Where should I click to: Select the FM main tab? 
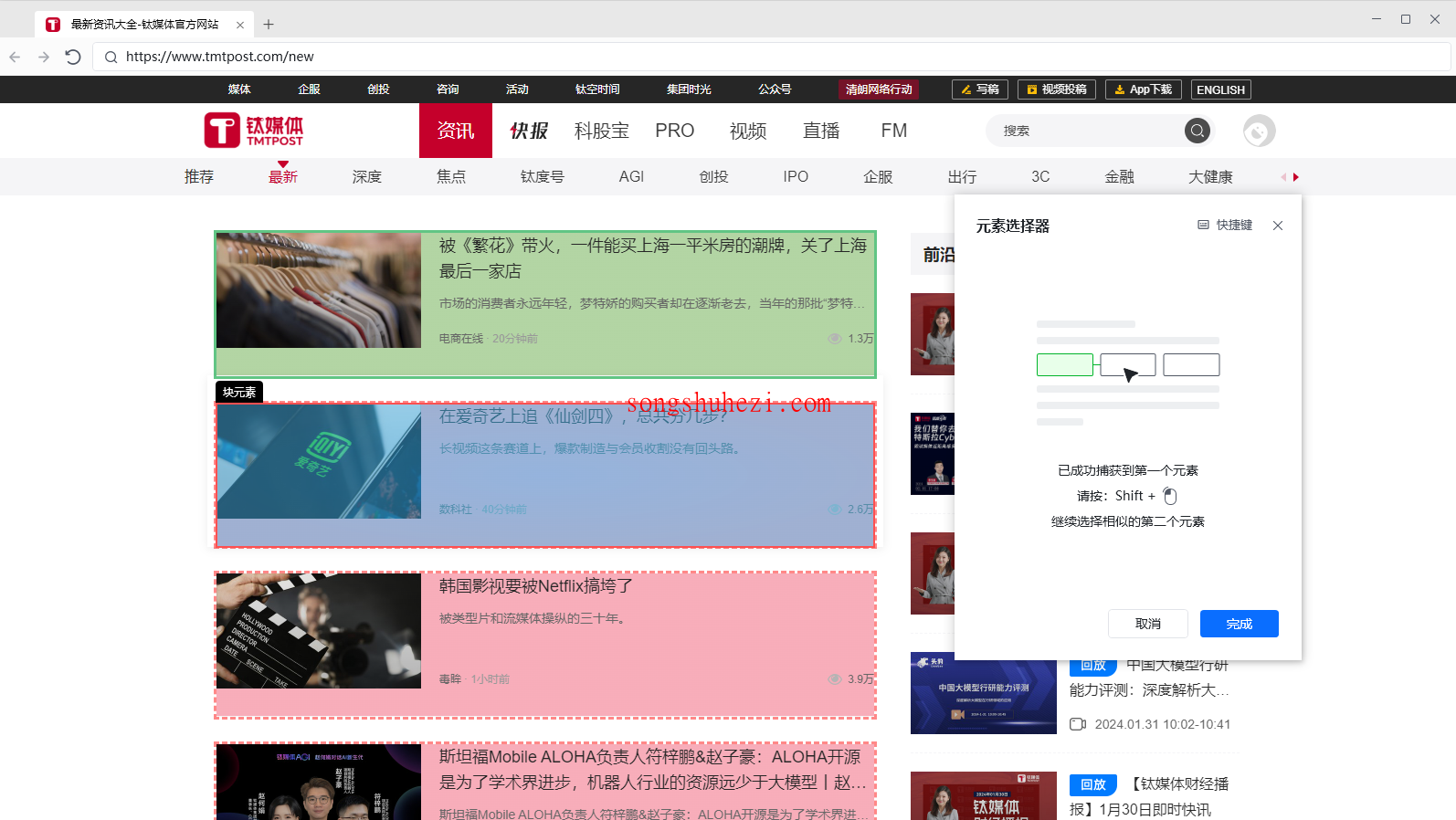(x=894, y=131)
